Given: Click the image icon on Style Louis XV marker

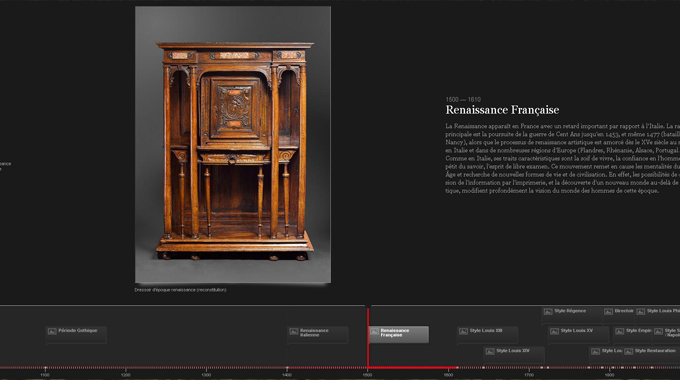Looking at the screenshot, I should tap(554, 331).
